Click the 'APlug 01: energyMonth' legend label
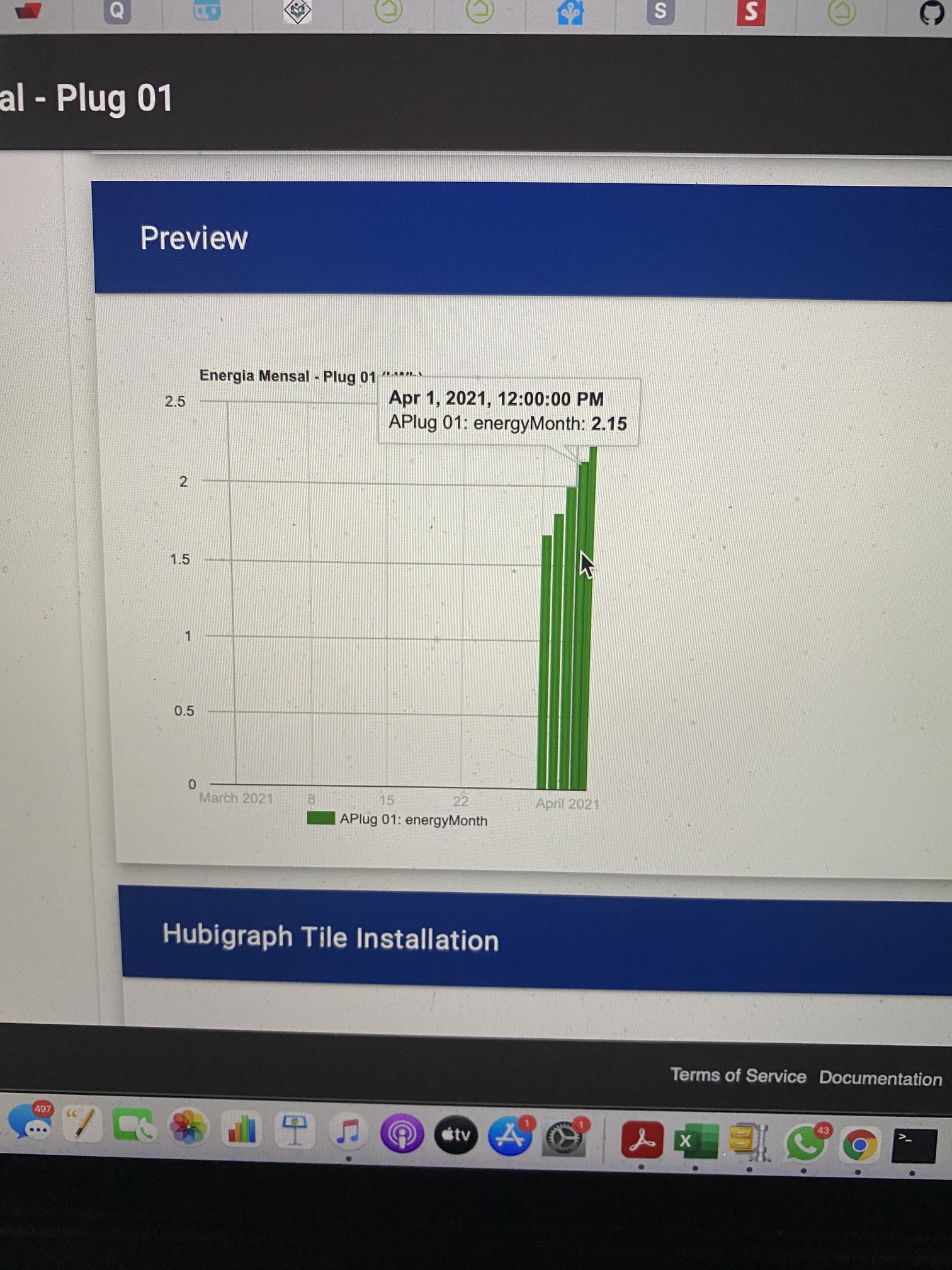The image size is (952, 1270). 413,820
